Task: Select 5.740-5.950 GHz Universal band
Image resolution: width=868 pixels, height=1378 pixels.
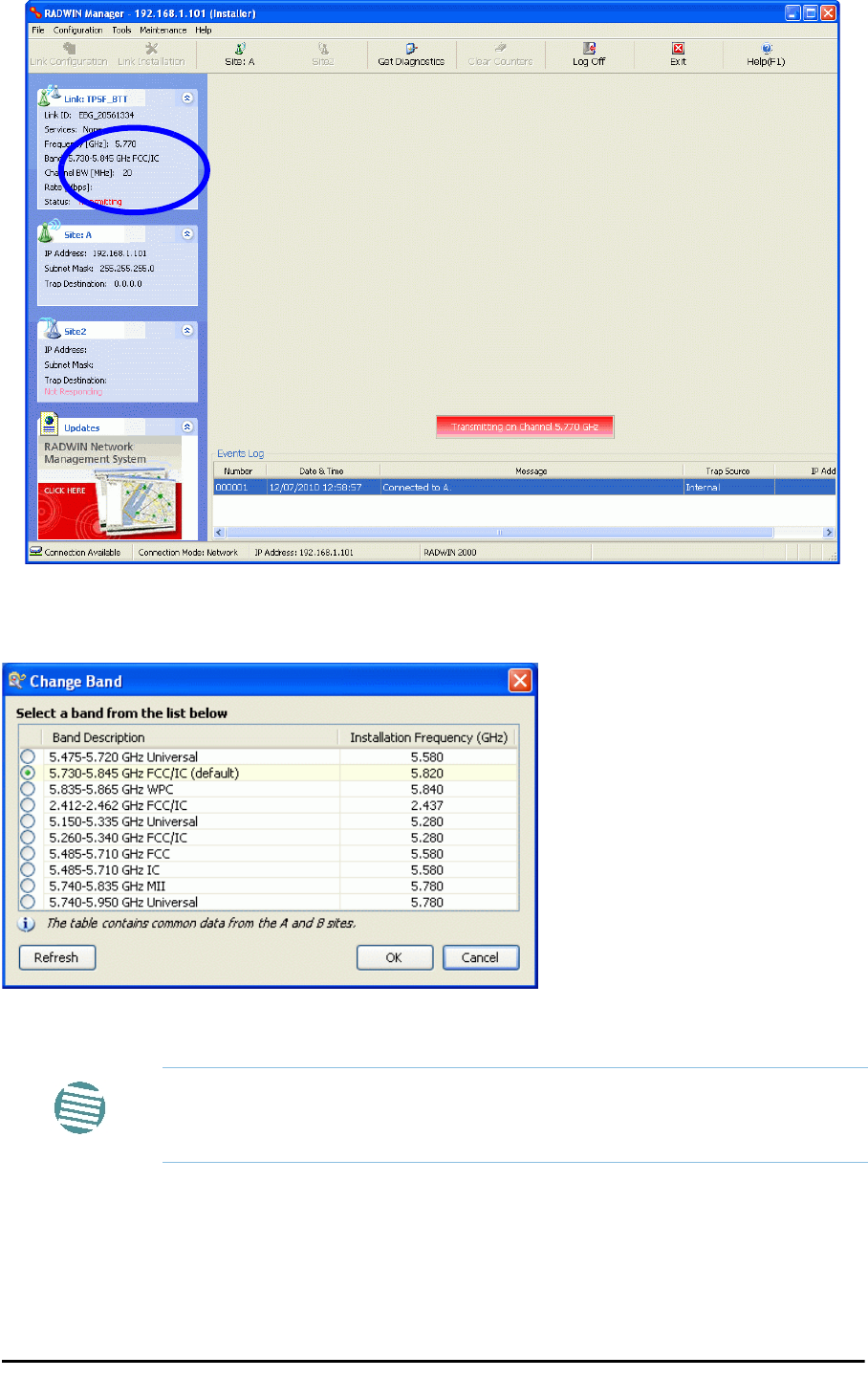Action: click(28, 902)
